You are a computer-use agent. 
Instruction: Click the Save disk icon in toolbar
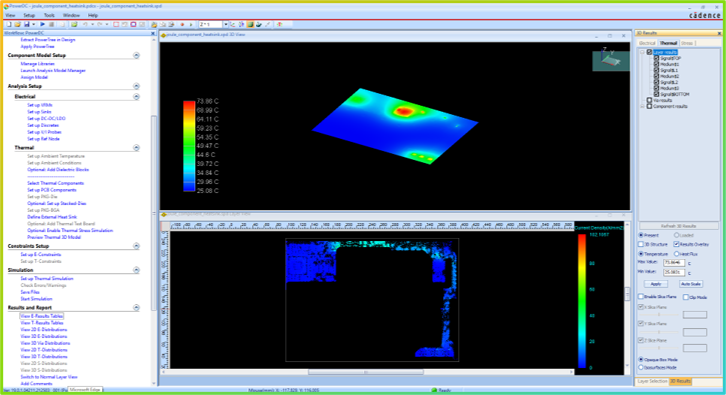[26, 24]
